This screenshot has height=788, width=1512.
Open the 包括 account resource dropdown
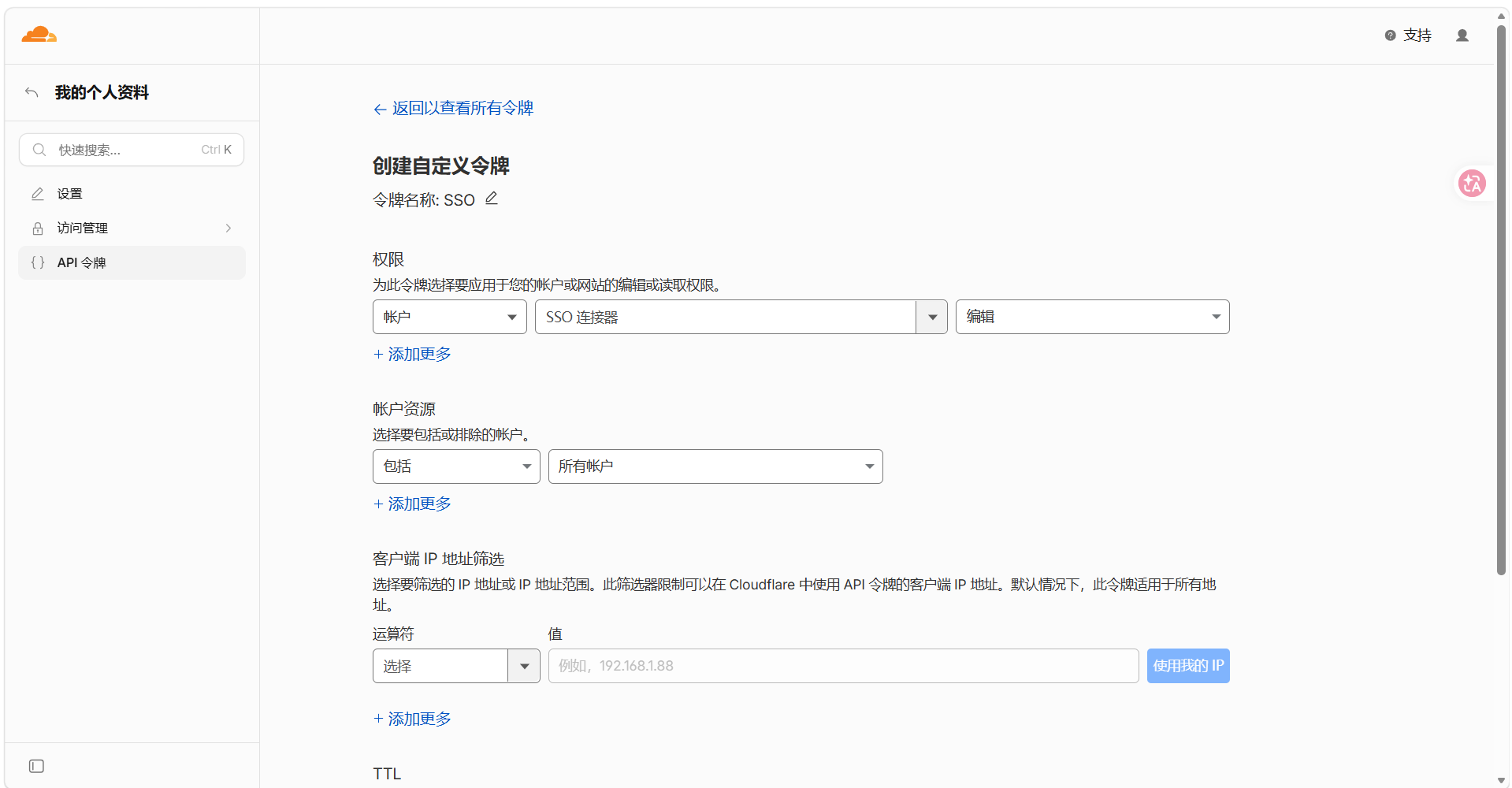pos(456,466)
